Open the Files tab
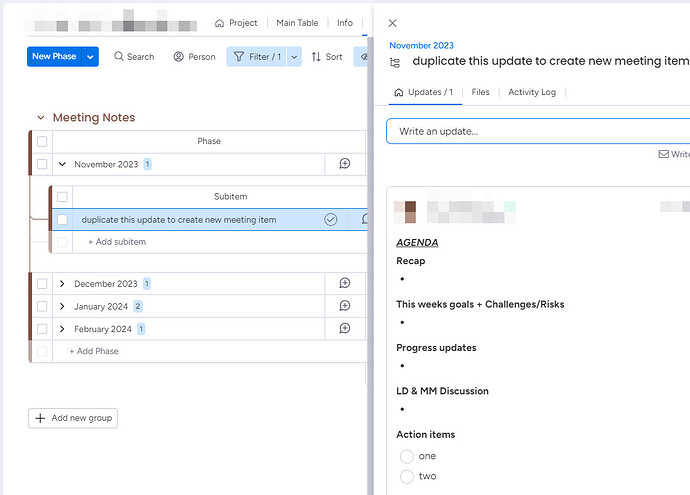 pyautogui.click(x=480, y=92)
